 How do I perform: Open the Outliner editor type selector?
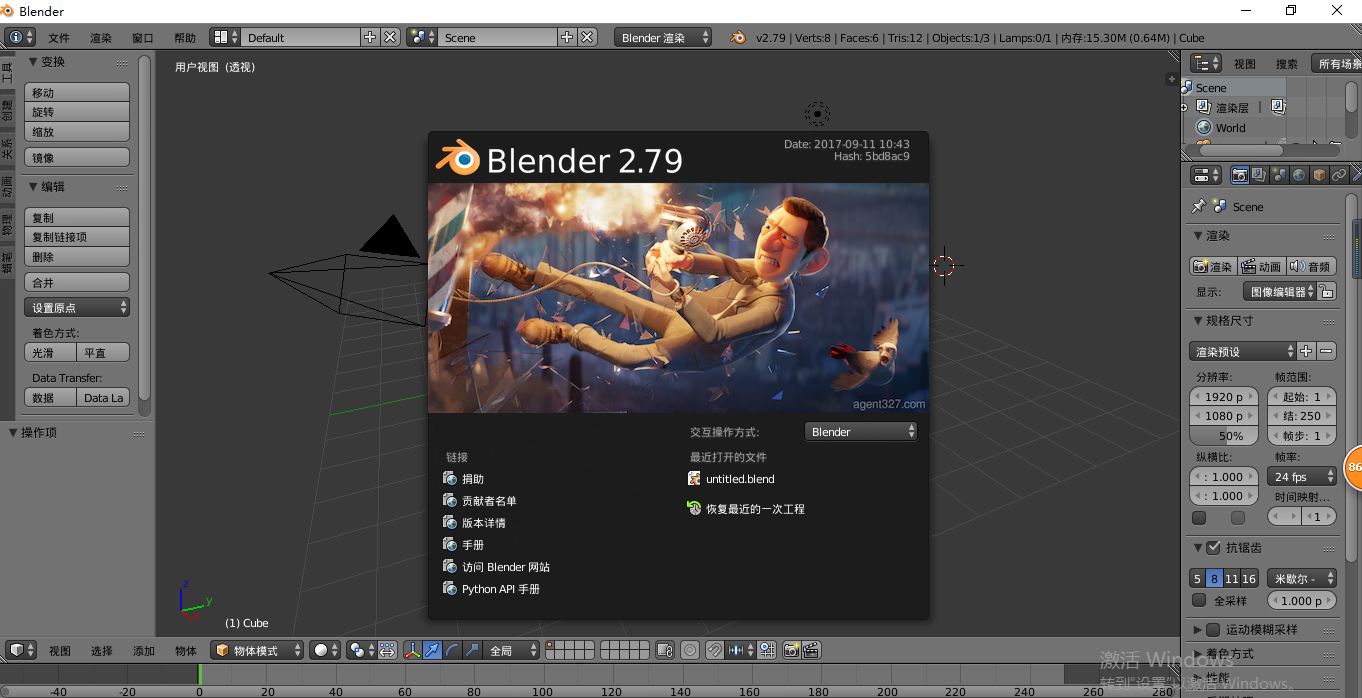click(x=1206, y=63)
